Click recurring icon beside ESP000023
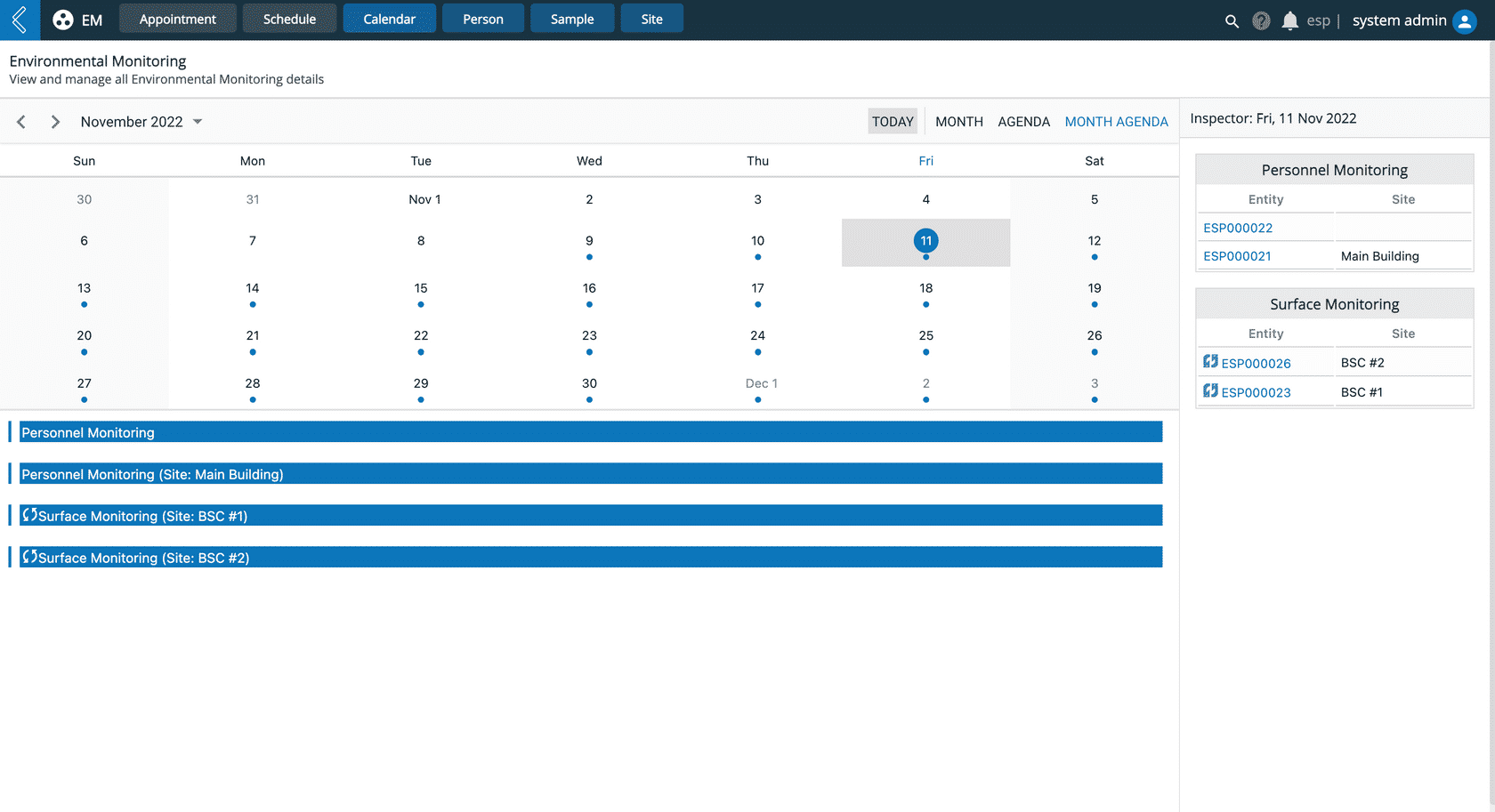This screenshot has width=1495, height=812. 1210,390
